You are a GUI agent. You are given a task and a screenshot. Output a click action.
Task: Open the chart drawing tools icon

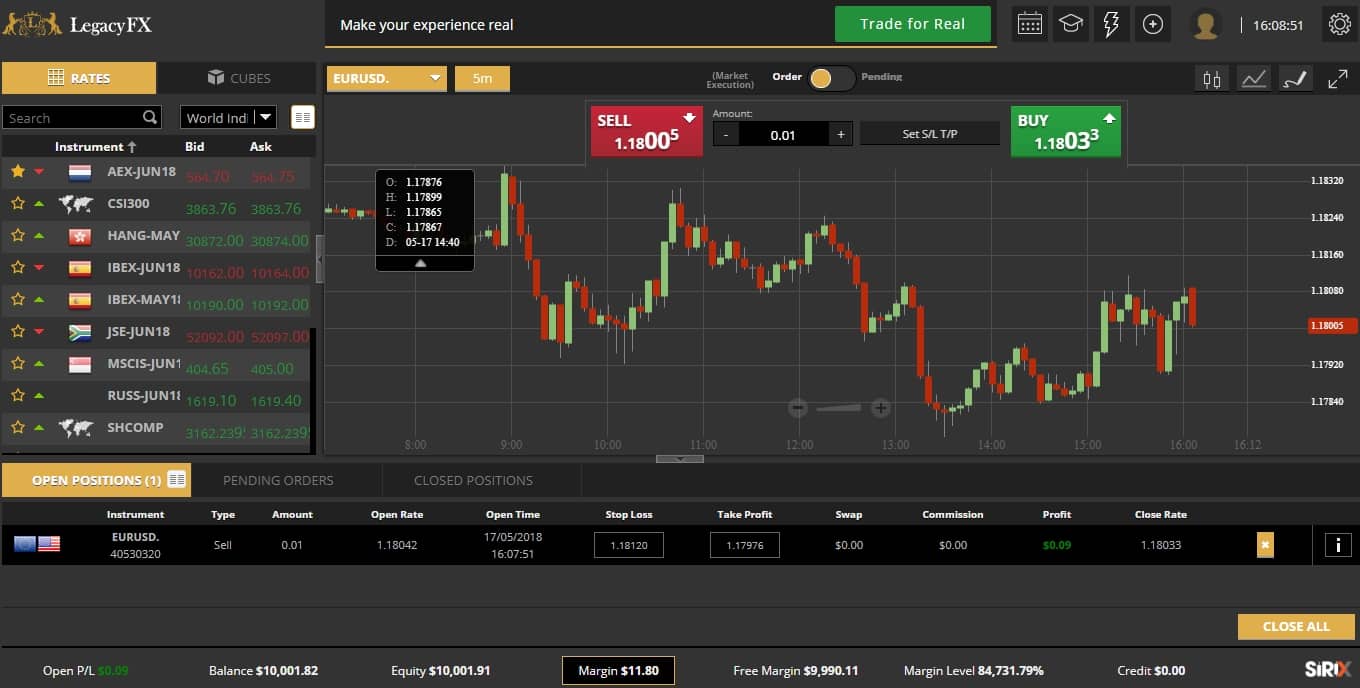click(1296, 79)
